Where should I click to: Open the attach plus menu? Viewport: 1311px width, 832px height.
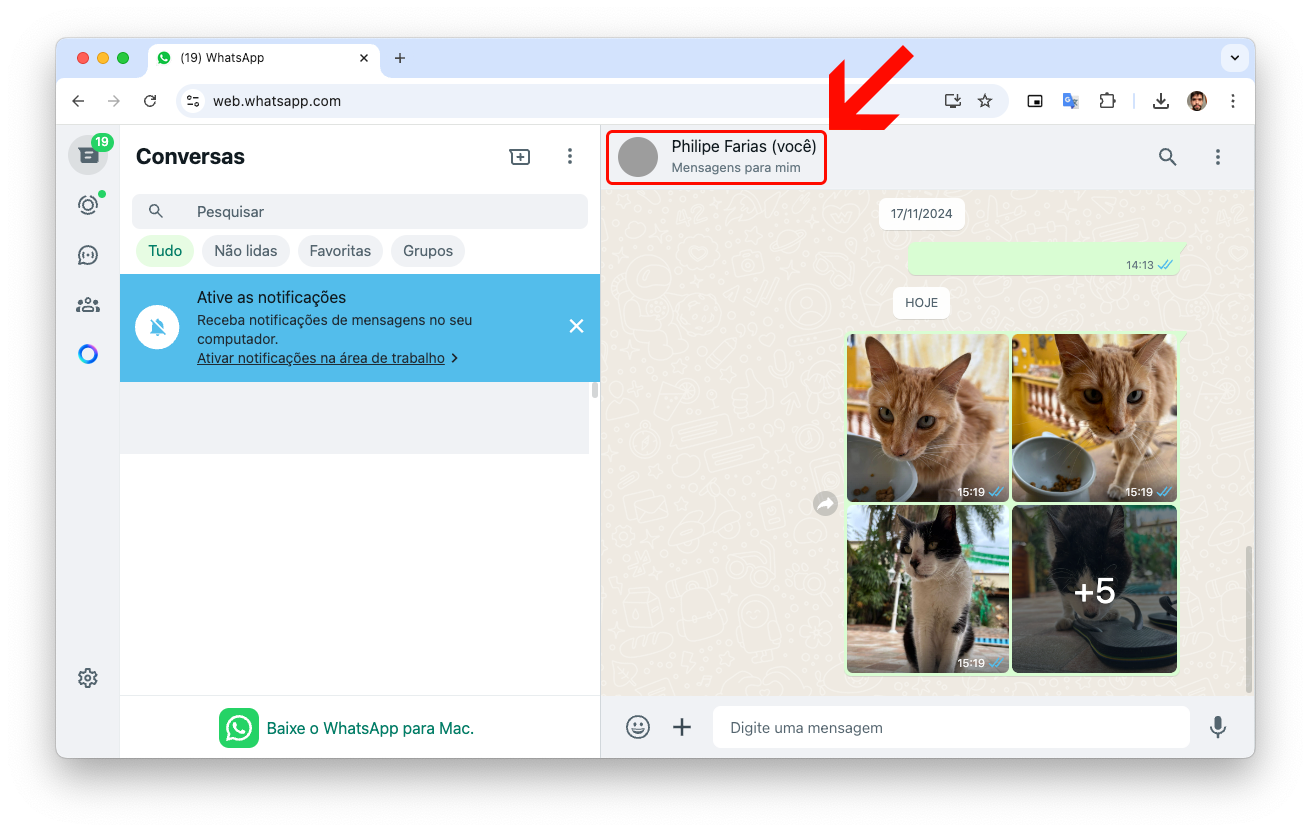click(682, 727)
